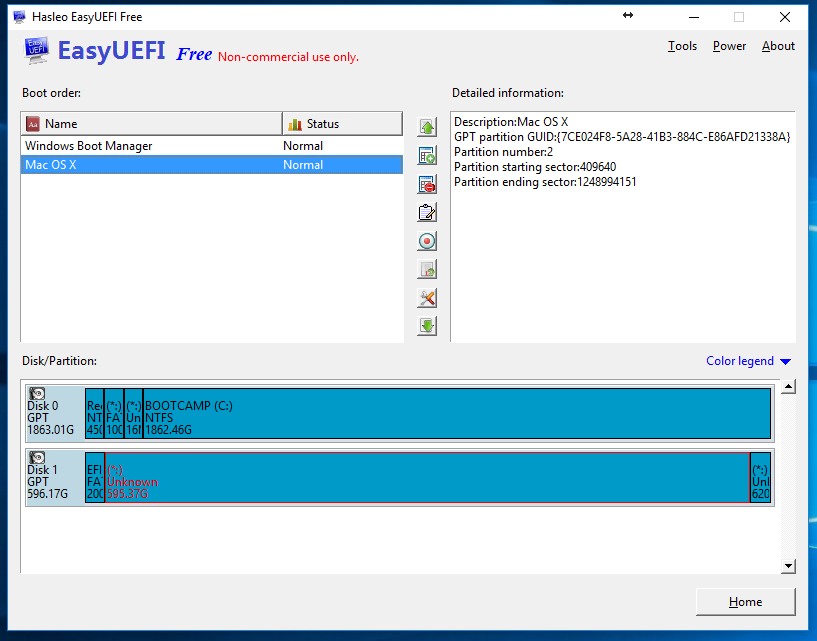Screen dimensions: 817x641
Task: Expand the Color legend dropdown
Action: (748, 361)
